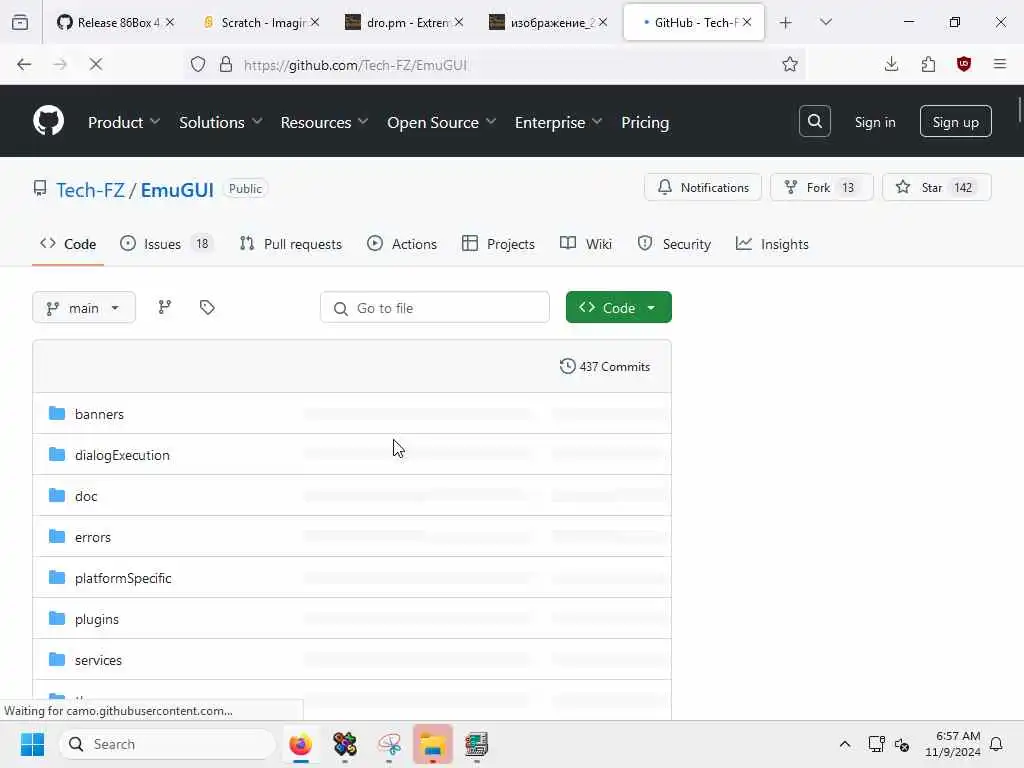Open the platformSpecific folder

point(123,578)
